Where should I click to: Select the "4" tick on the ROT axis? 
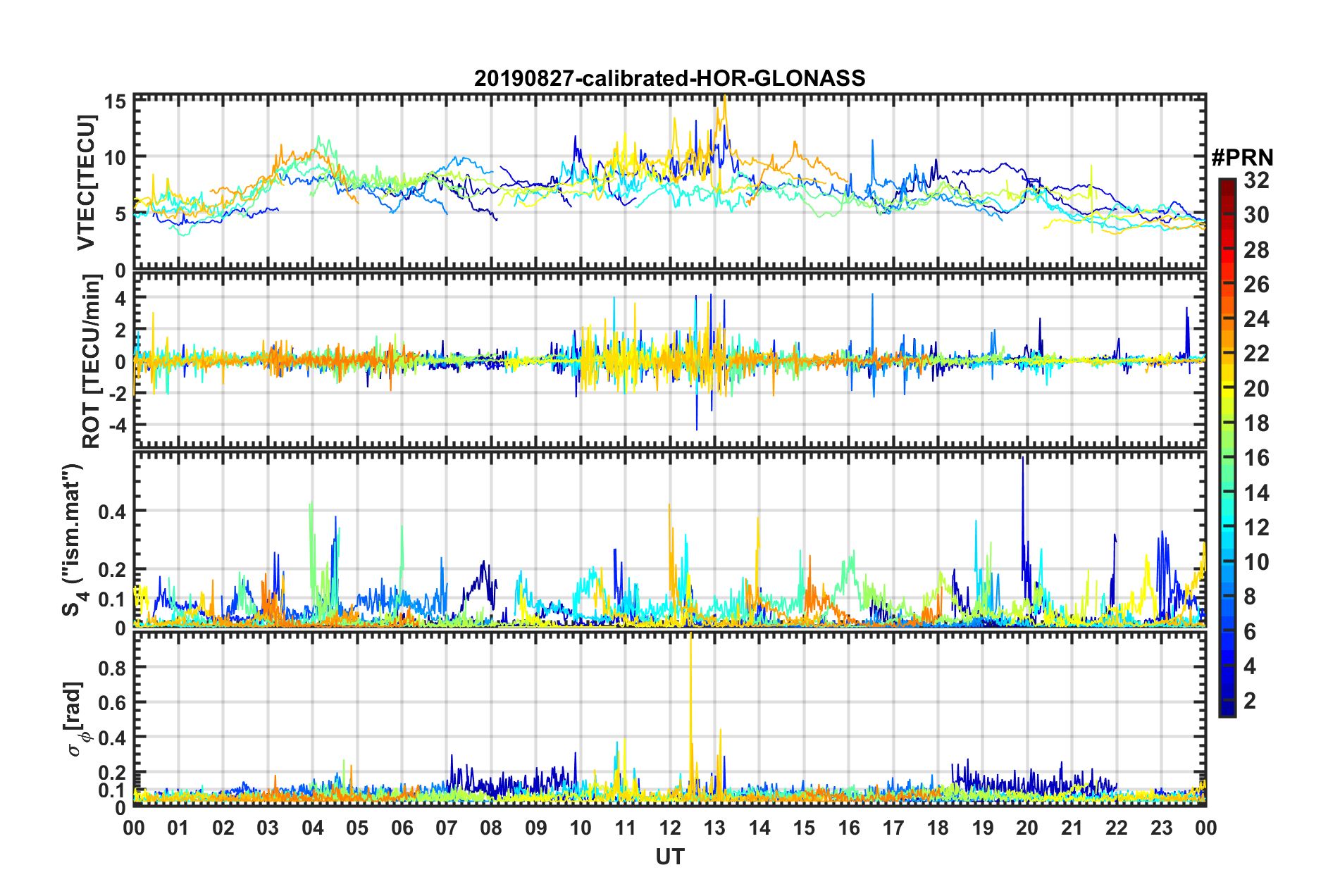click(x=120, y=299)
